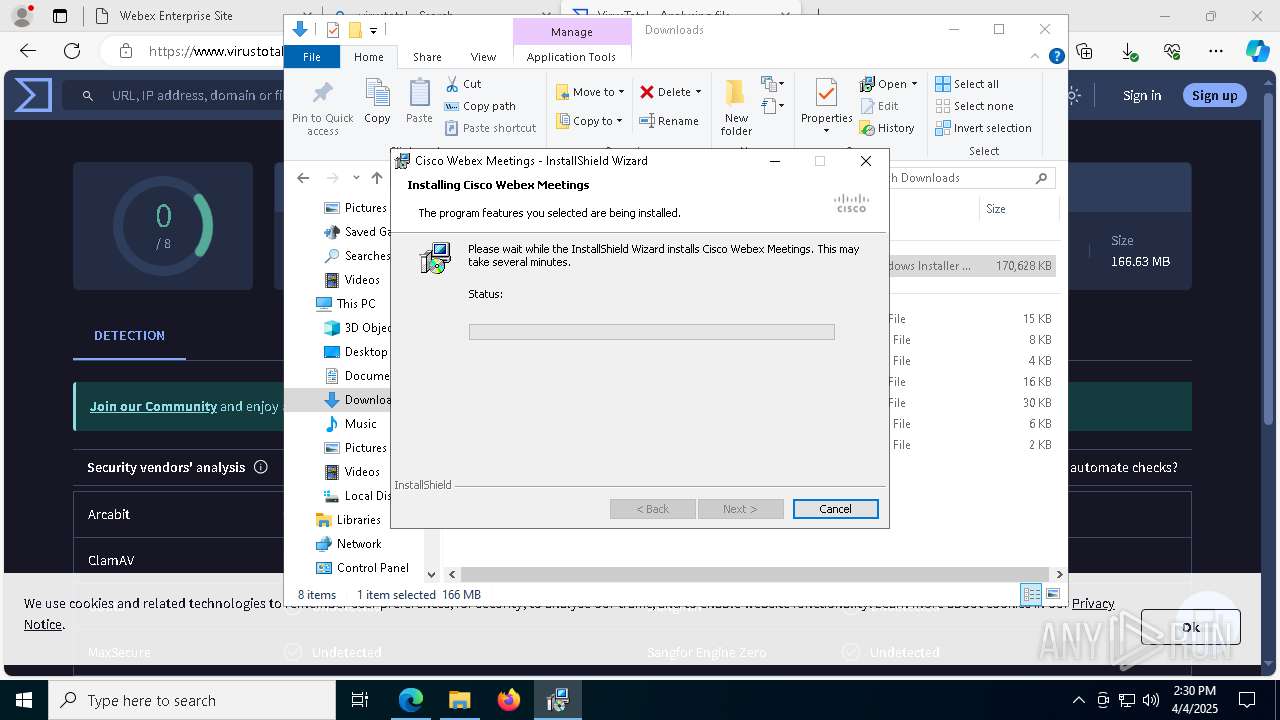1280x720 pixels.
Task: Expand the Open dropdown arrow in ribbon
Action: pyautogui.click(x=914, y=84)
